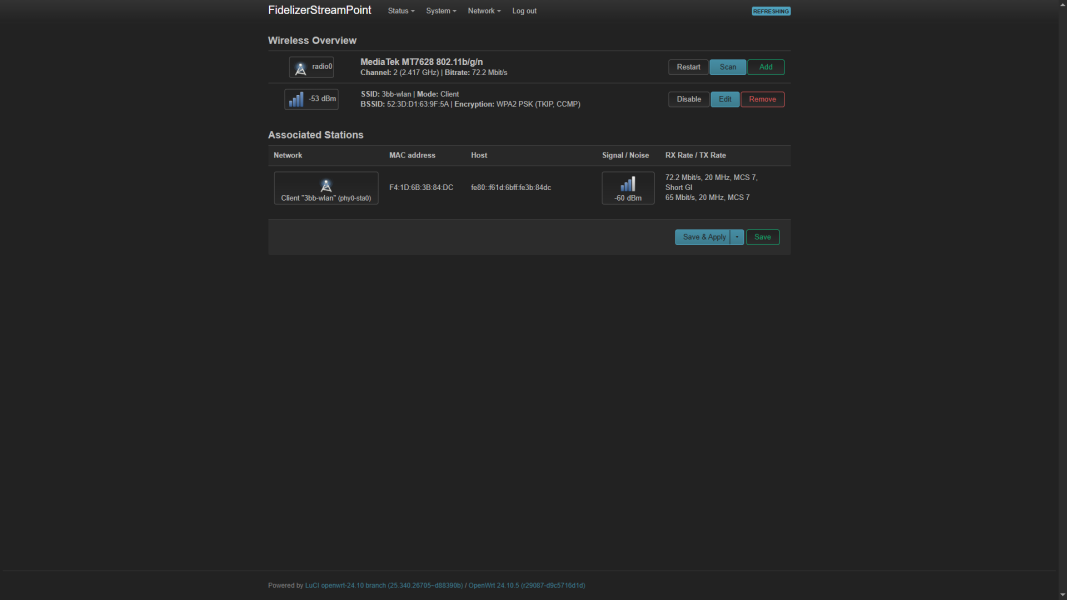
Task: Open the Network dropdown menu
Action: click(484, 11)
